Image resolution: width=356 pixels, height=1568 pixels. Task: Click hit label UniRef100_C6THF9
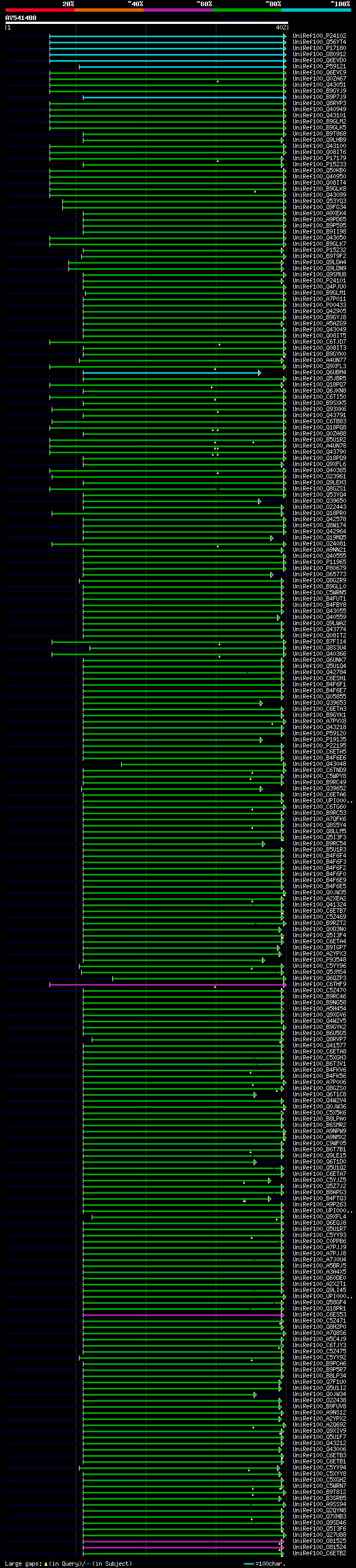click(x=319, y=985)
